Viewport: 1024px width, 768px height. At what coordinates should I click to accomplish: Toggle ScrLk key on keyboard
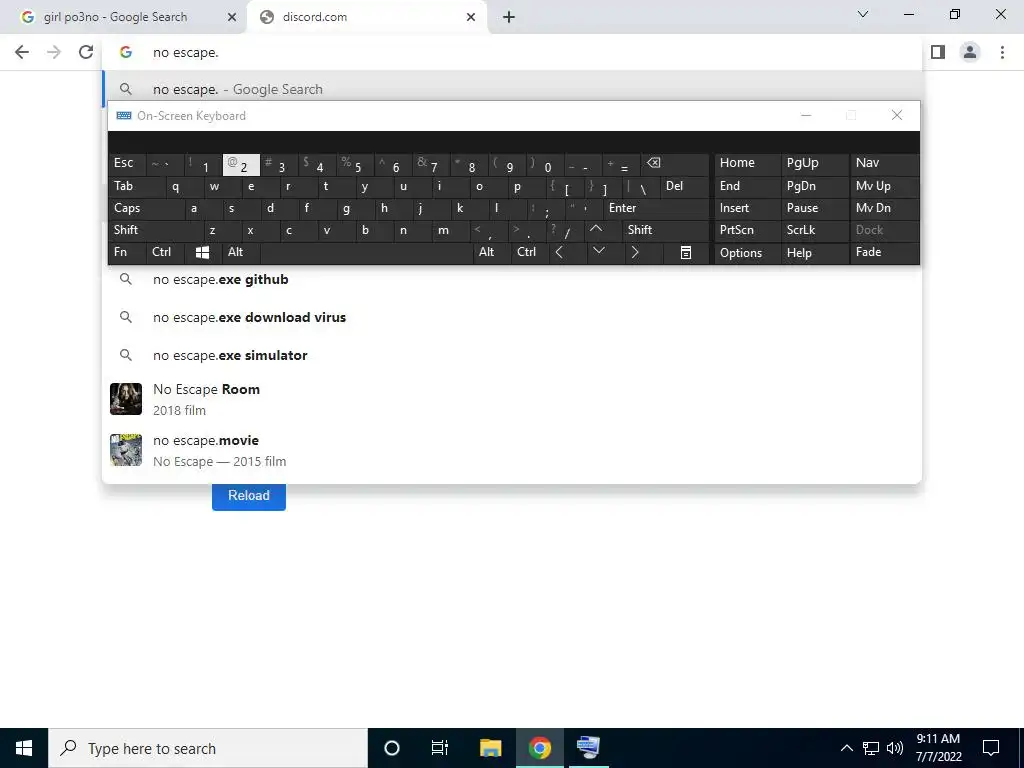[x=815, y=230]
